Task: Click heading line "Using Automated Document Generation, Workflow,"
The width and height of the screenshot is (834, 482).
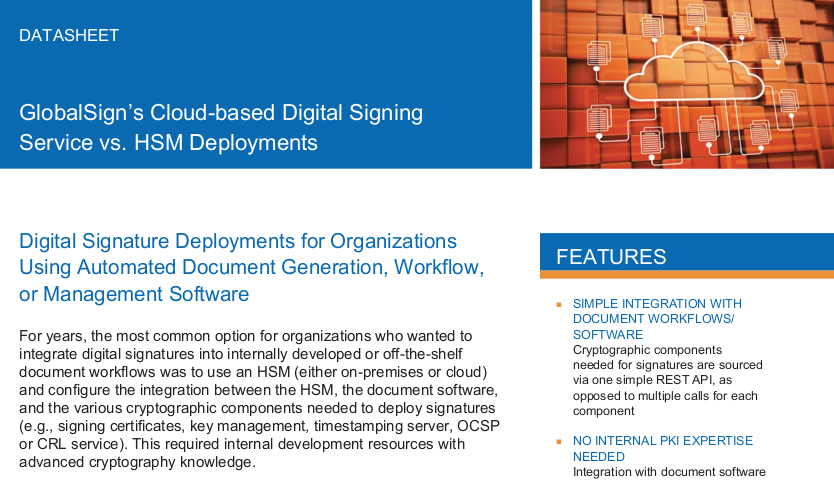Action: [252, 267]
